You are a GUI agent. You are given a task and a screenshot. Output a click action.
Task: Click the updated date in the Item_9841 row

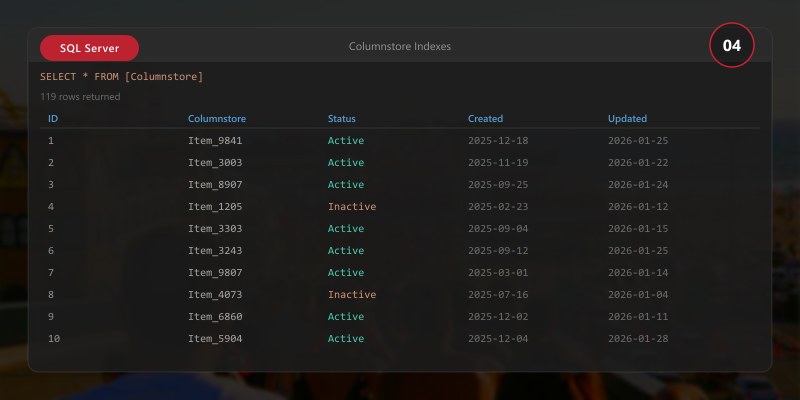(638, 140)
